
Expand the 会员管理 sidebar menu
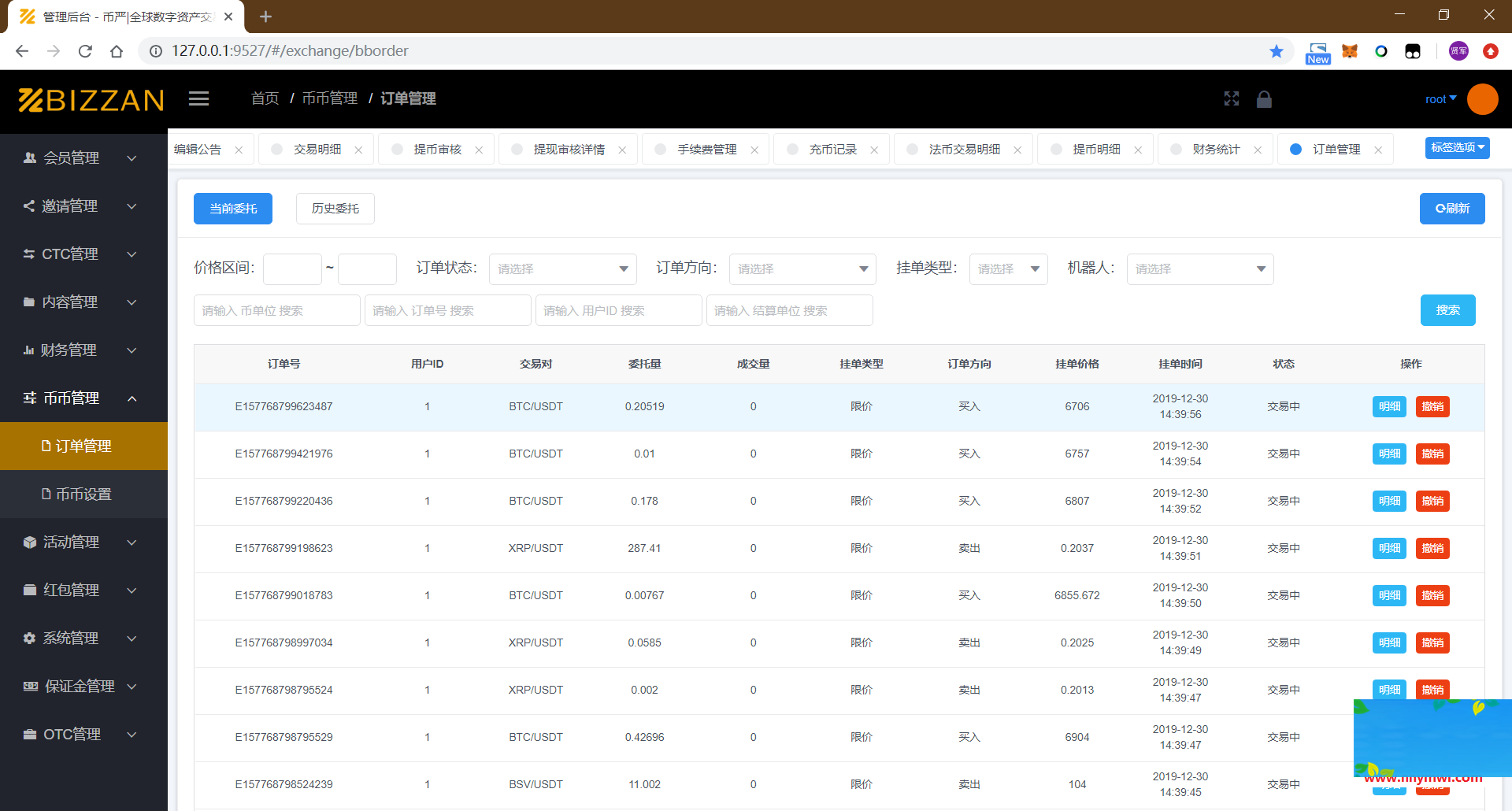[83, 158]
